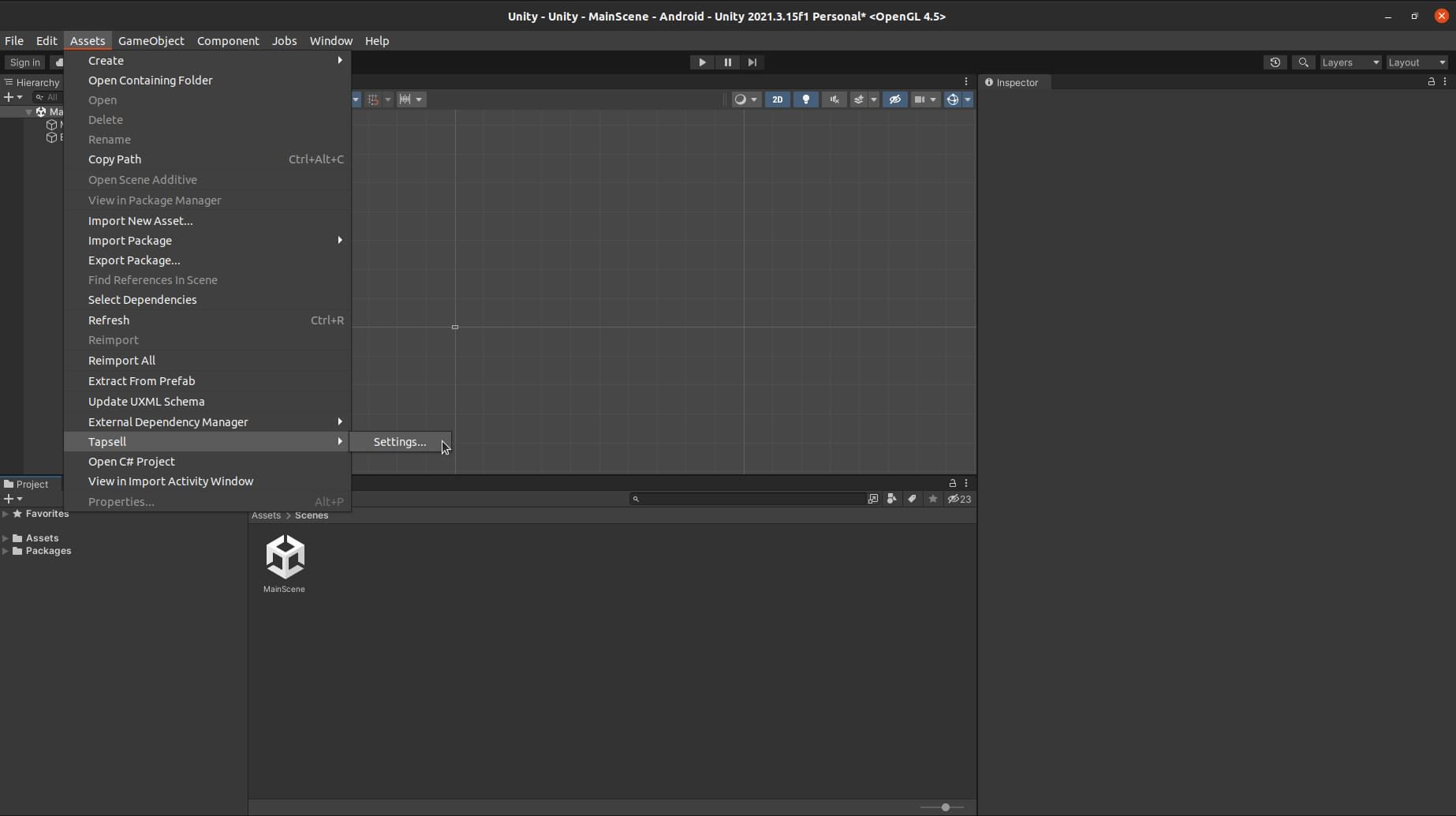Select Refresh in the Assets menu
Screen dimensions: 1456x816
(x=207, y=320)
